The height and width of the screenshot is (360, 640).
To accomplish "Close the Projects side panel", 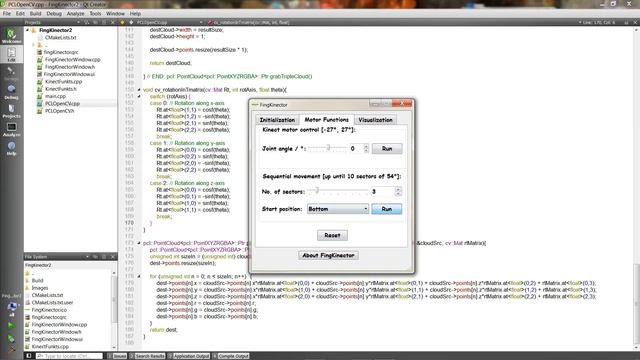I will [112, 22].
